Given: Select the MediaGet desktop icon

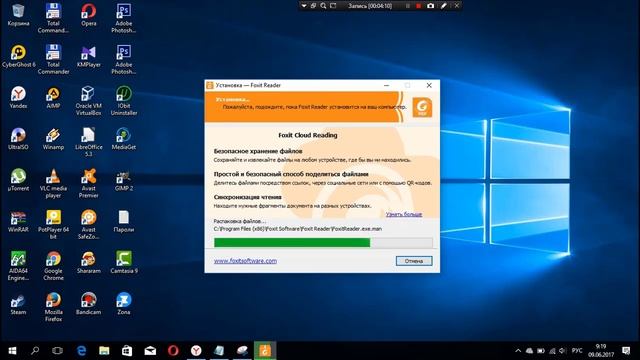Looking at the screenshot, I should point(124,138).
